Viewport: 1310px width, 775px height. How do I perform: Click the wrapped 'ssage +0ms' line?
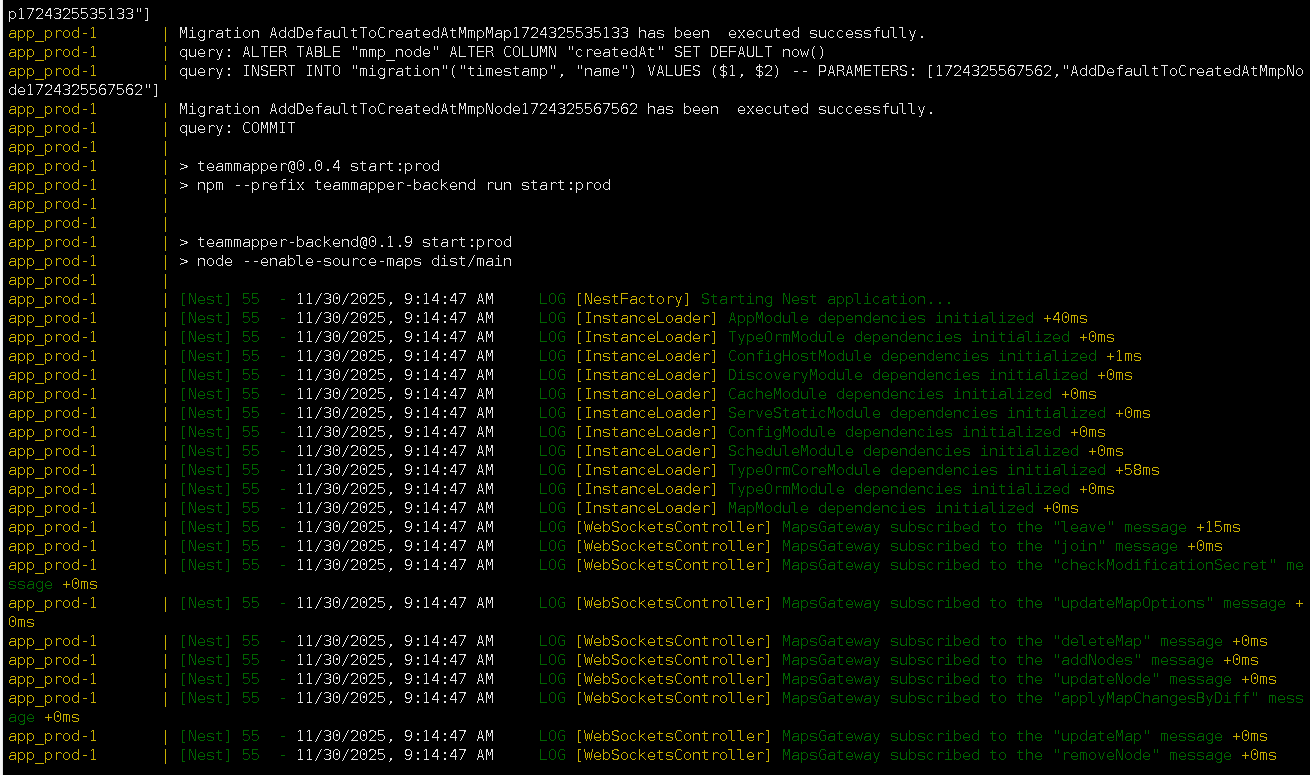[53, 584]
